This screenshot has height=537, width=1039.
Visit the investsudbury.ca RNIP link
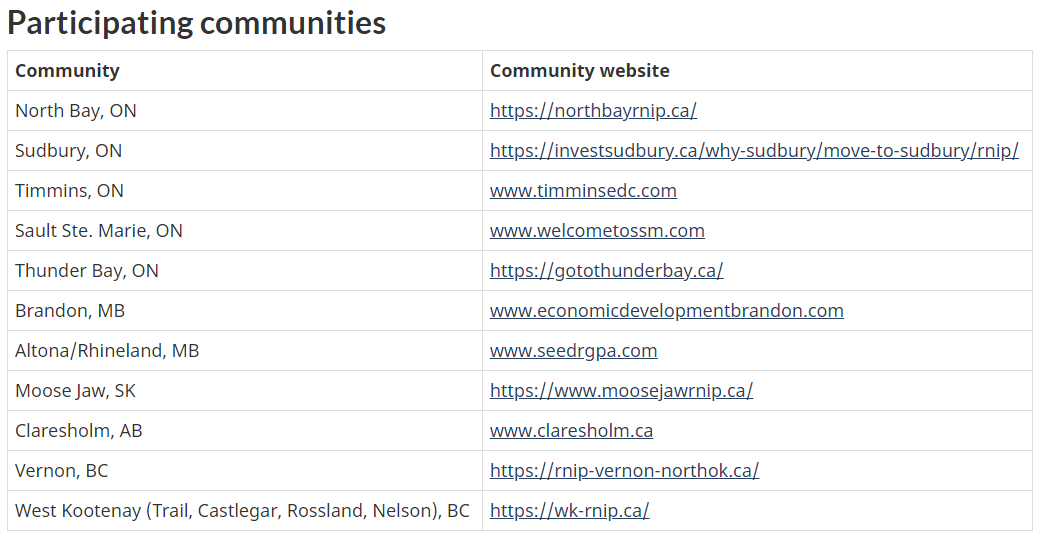[754, 151]
